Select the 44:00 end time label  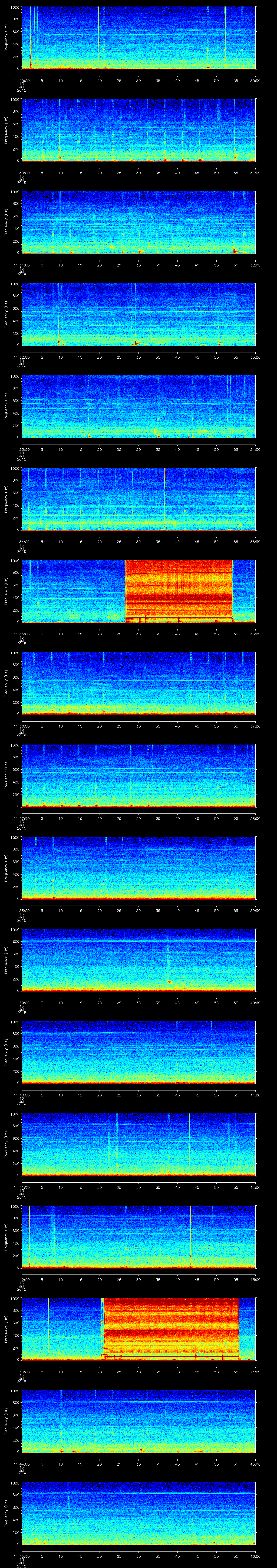point(255,1371)
